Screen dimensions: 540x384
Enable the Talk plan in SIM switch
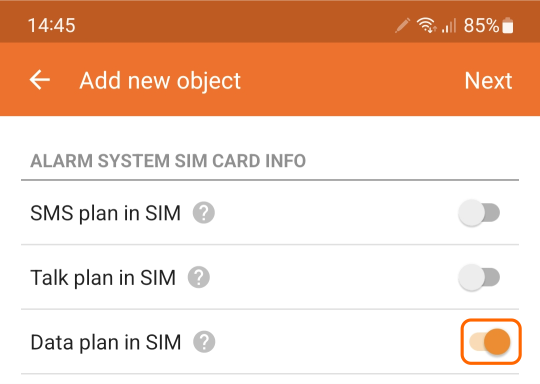[x=479, y=278]
